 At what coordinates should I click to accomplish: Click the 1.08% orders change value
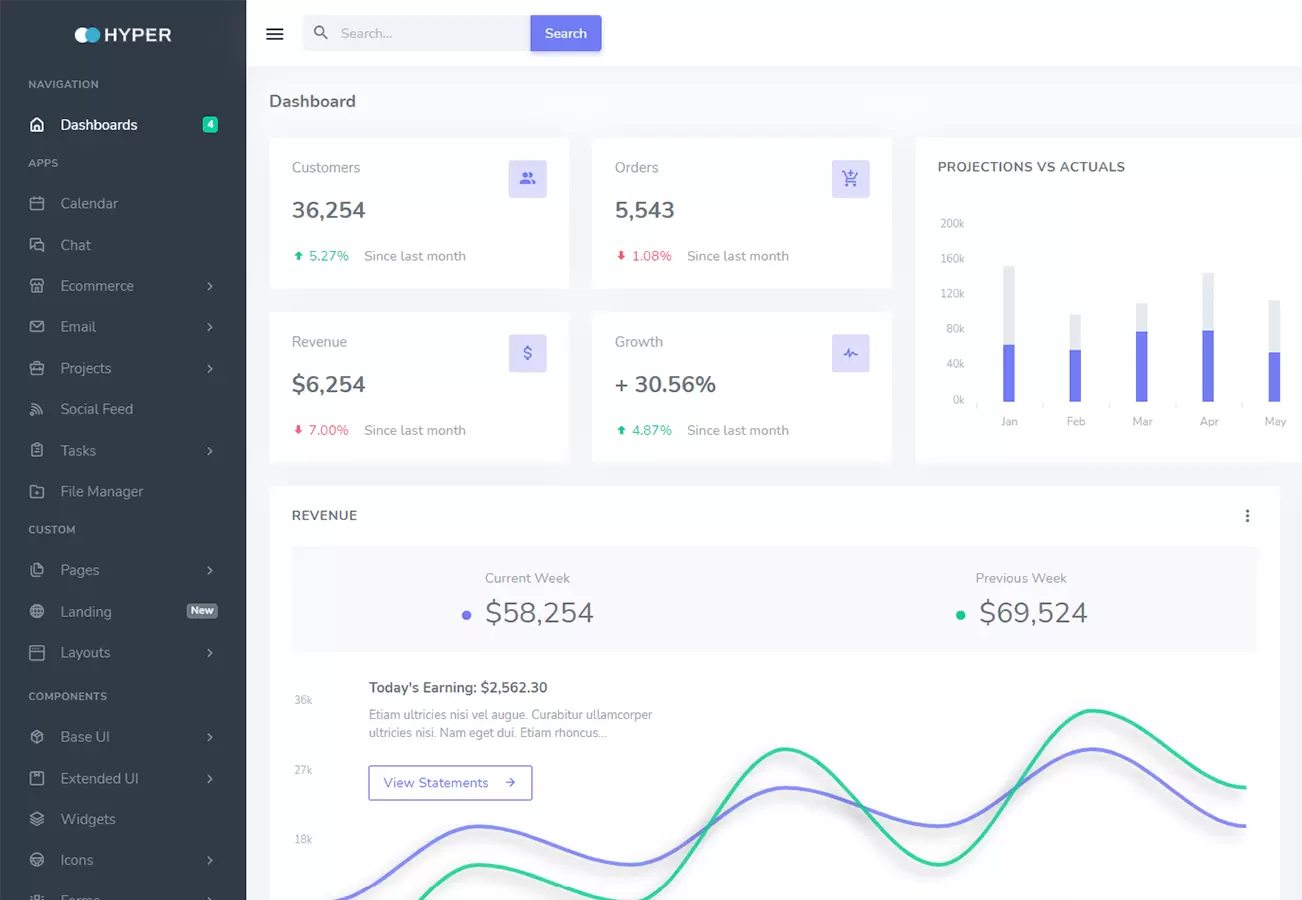(652, 256)
